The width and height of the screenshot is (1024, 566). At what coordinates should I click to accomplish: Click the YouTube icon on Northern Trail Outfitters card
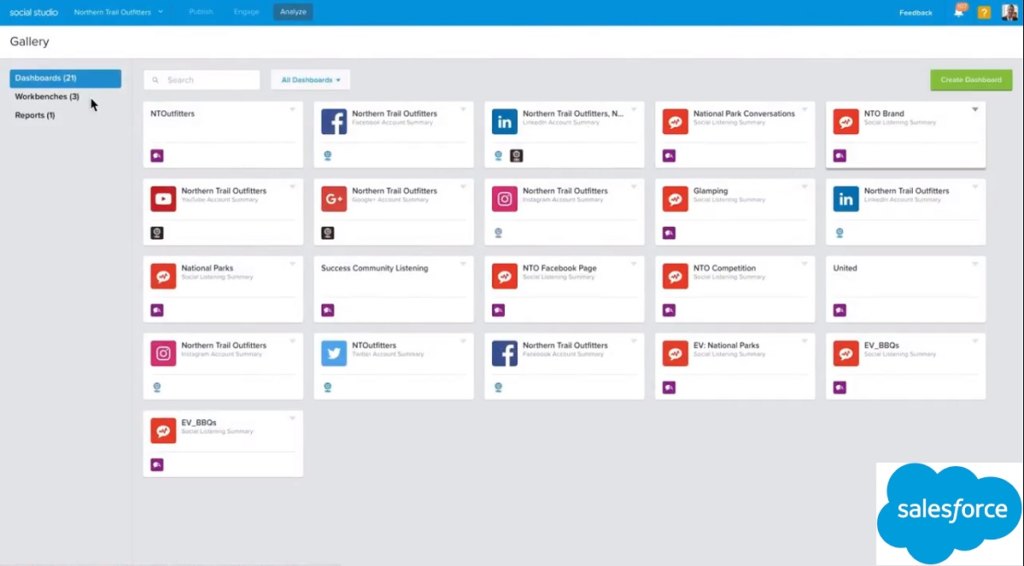click(163, 199)
